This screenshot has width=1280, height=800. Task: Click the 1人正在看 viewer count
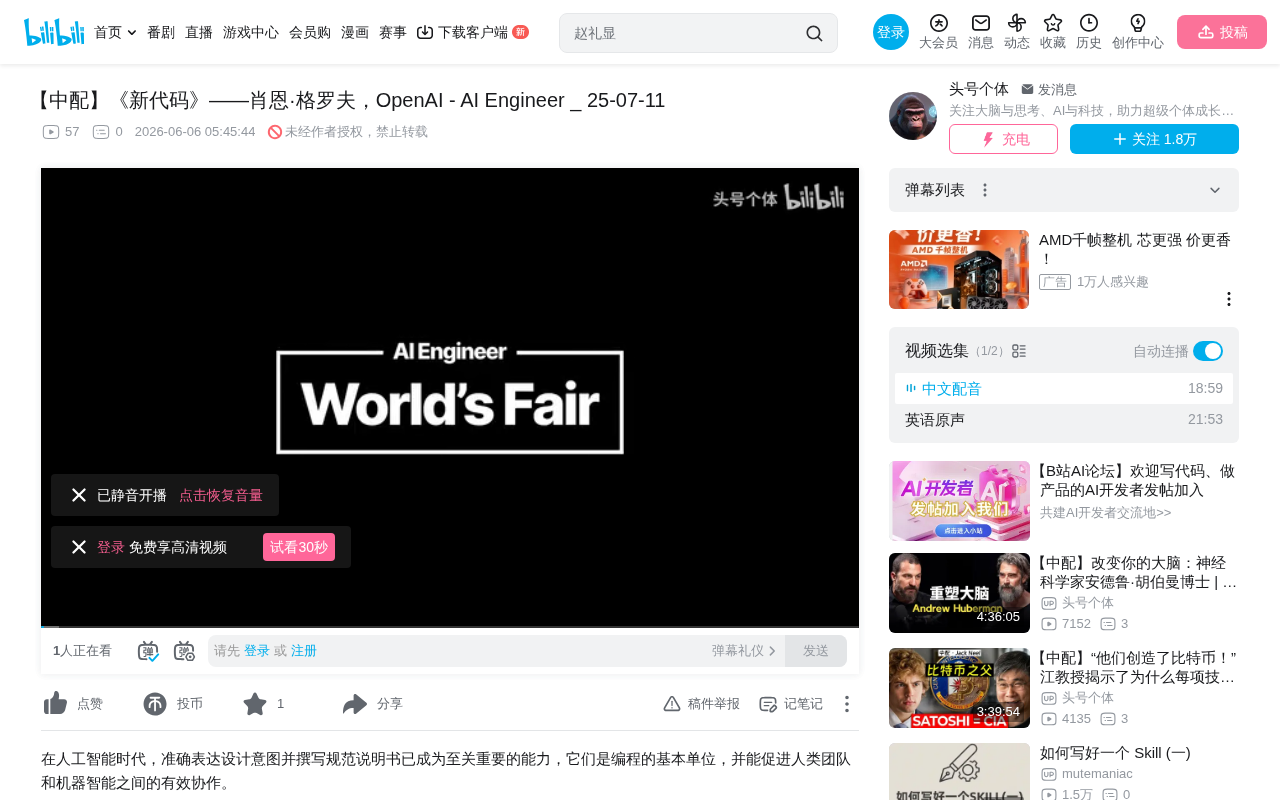(82, 651)
